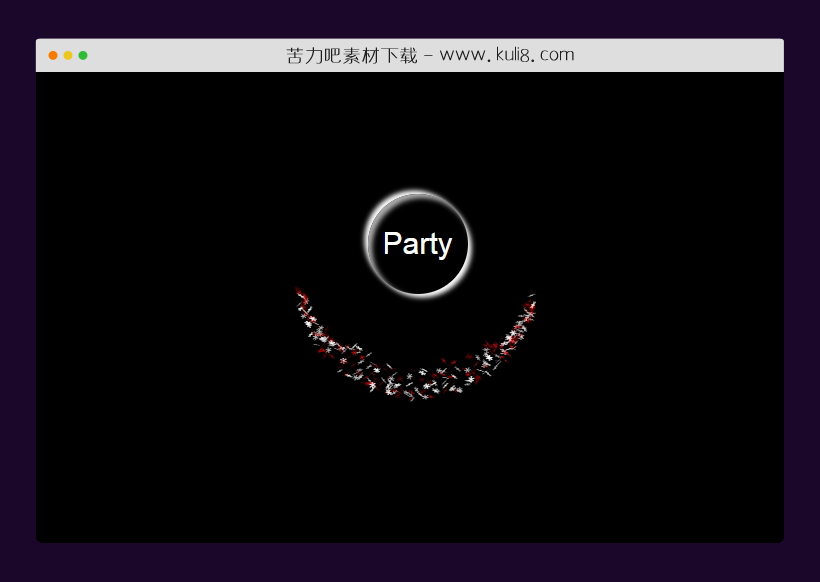Click the letter P in Party

tap(393, 244)
